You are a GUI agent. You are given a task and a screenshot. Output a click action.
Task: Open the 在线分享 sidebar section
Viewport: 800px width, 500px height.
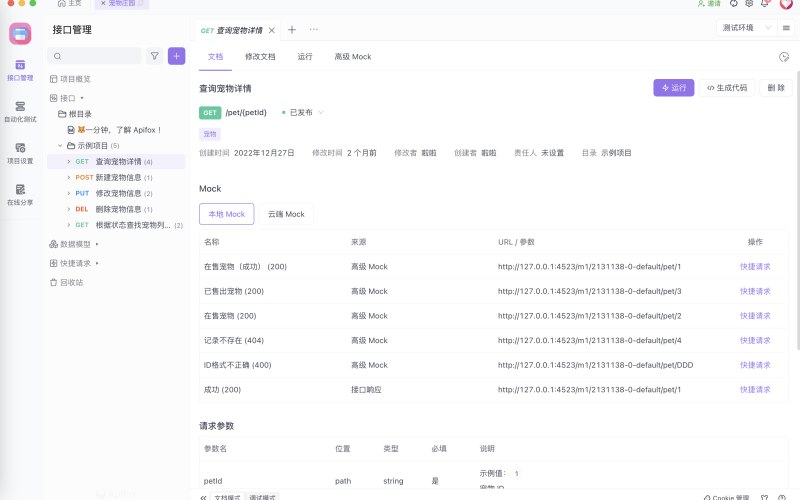pos(20,195)
